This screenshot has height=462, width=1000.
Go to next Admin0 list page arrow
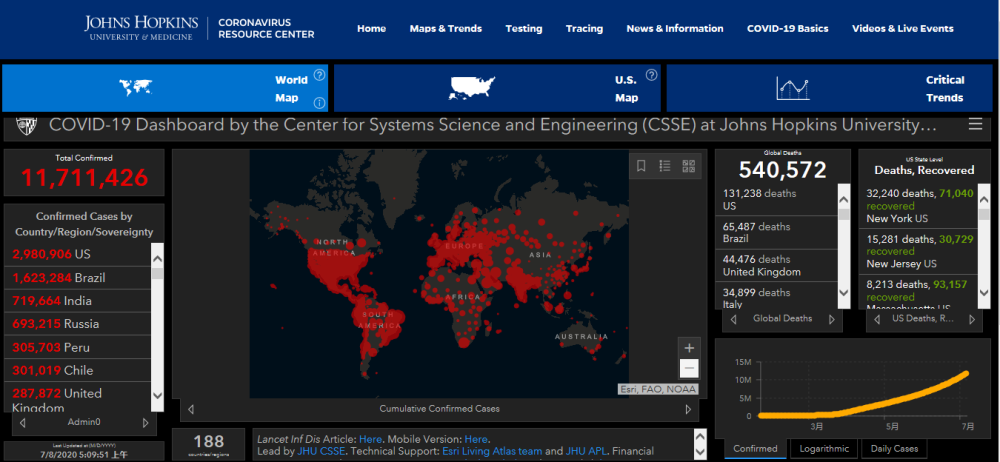[x=145, y=422]
